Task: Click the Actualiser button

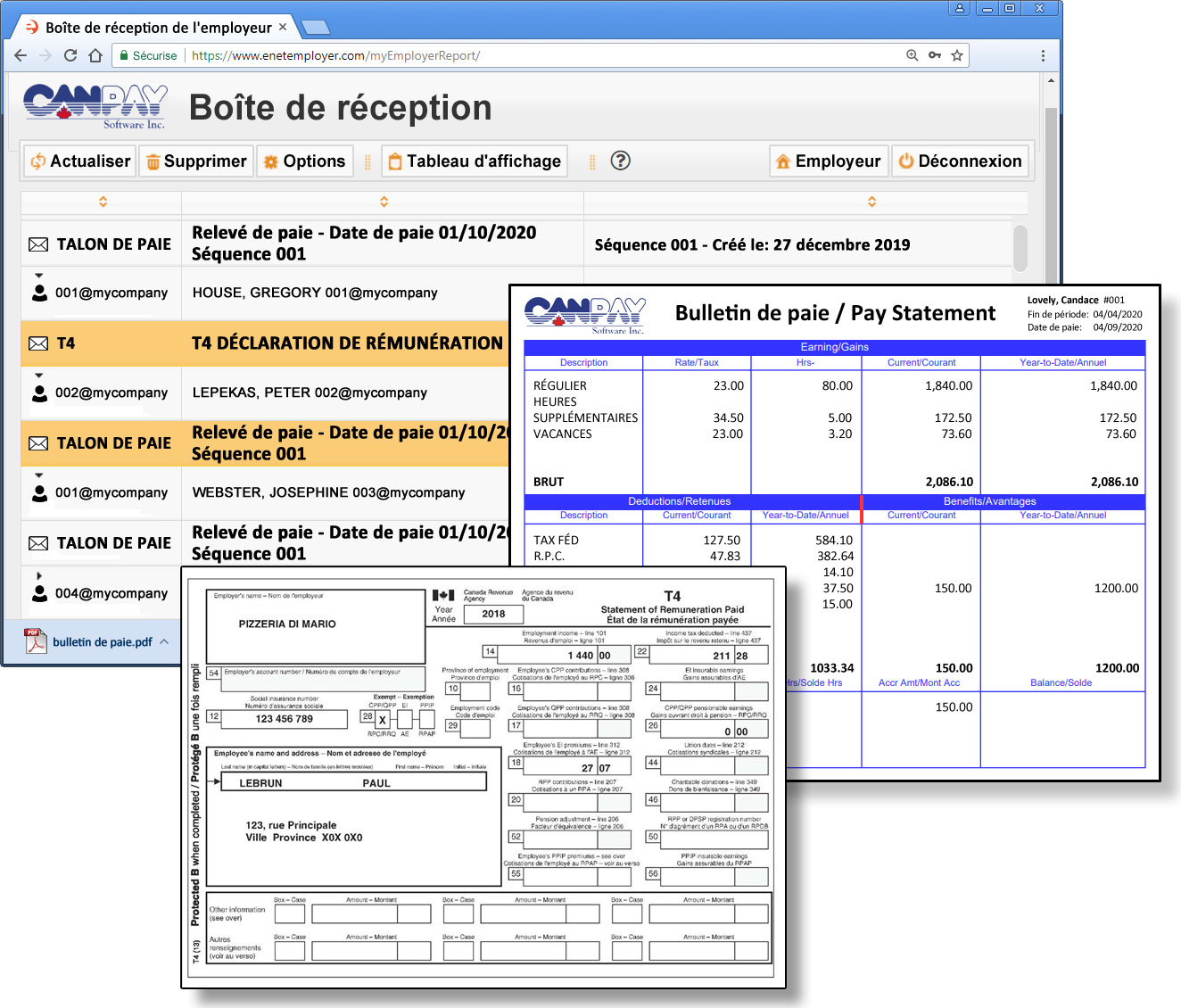Action: click(x=80, y=161)
